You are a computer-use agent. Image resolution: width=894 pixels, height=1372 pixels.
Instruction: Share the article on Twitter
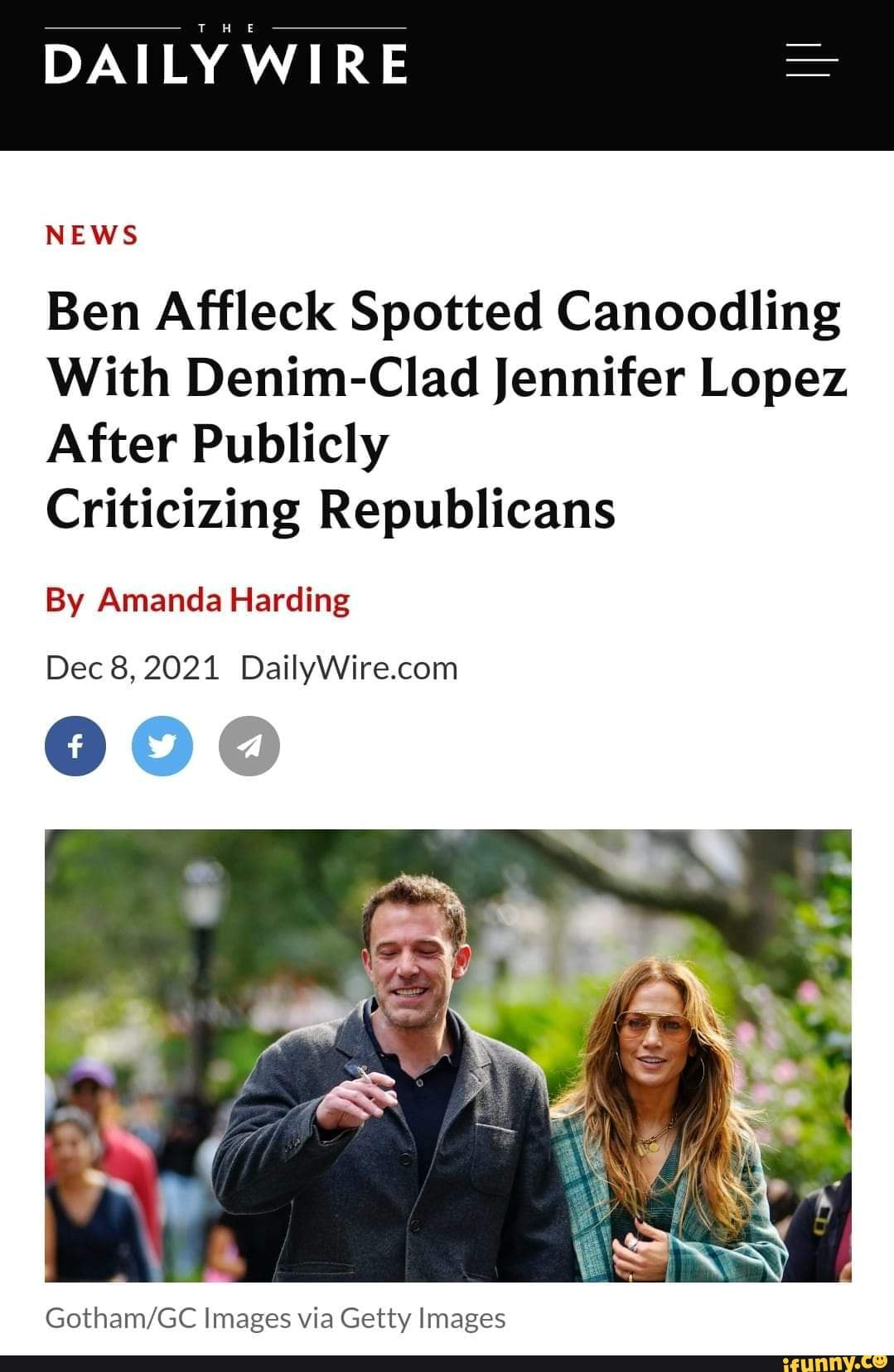(x=162, y=746)
